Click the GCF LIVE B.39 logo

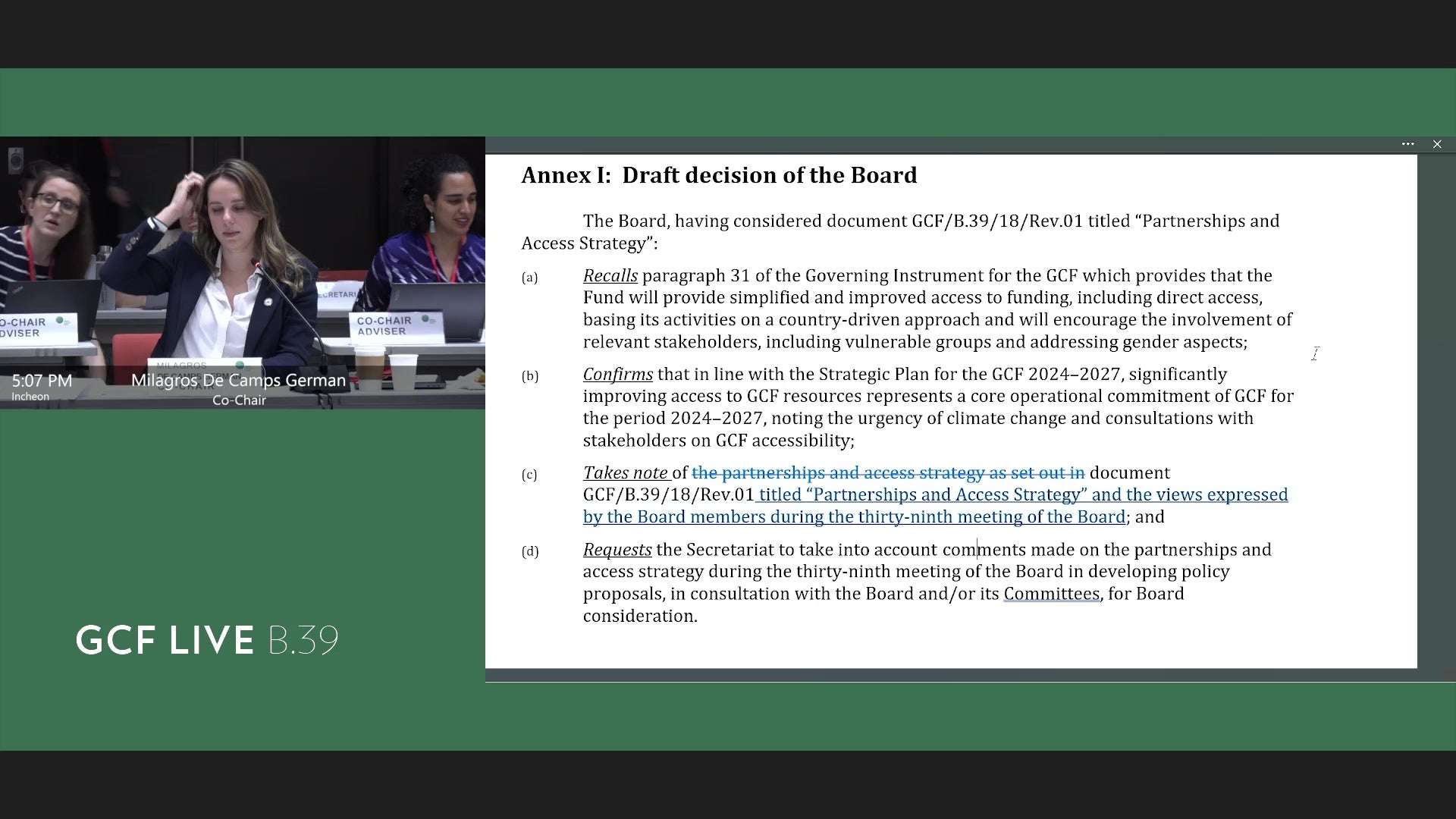tap(207, 641)
